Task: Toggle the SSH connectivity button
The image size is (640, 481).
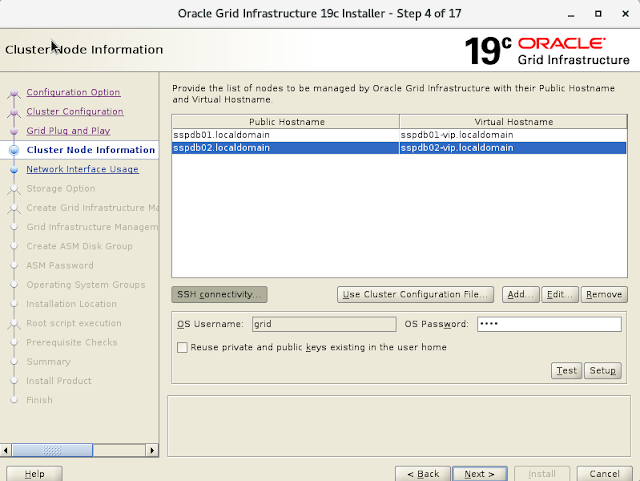Action: 220,294
